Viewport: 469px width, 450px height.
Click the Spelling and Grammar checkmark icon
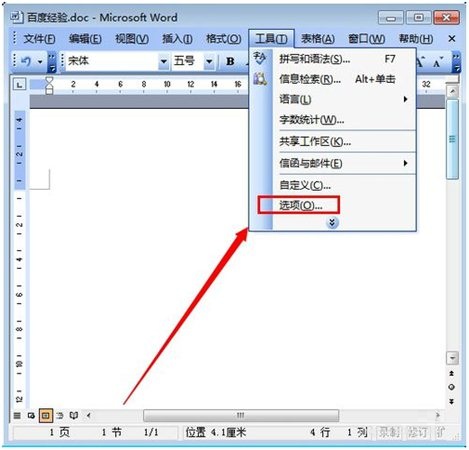(x=260, y=58)
